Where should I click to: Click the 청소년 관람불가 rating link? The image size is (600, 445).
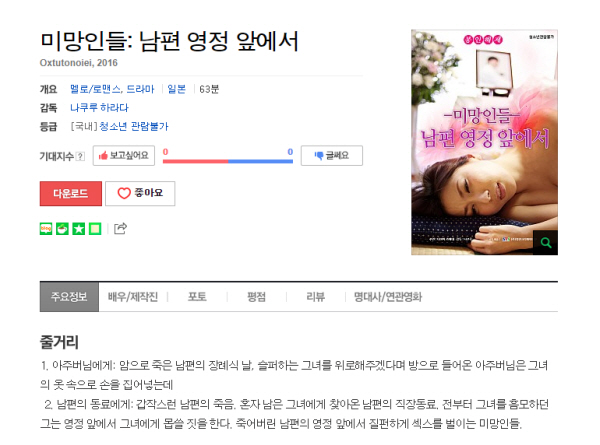click(134, 126)
